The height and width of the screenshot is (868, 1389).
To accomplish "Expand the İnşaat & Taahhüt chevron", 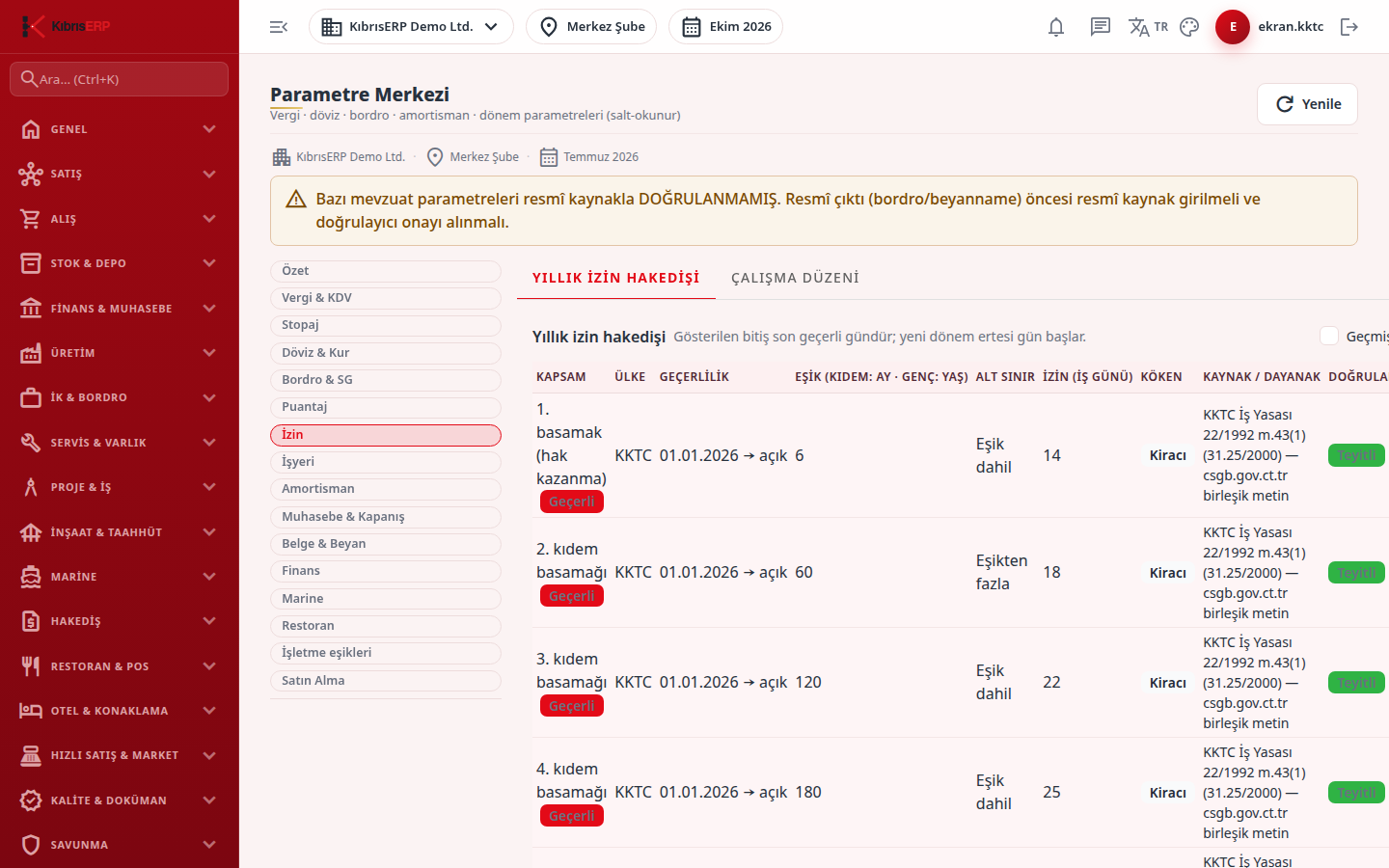I will point(209,532).
